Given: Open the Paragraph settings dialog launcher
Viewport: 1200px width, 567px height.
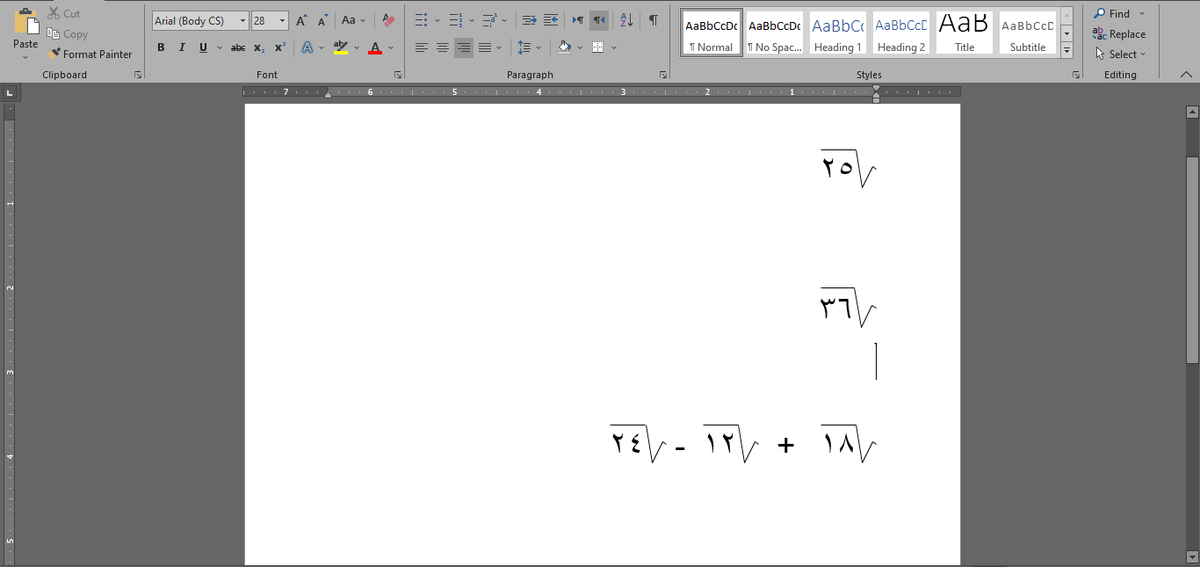Looking at the screenshot, I should tap(663, 75).
